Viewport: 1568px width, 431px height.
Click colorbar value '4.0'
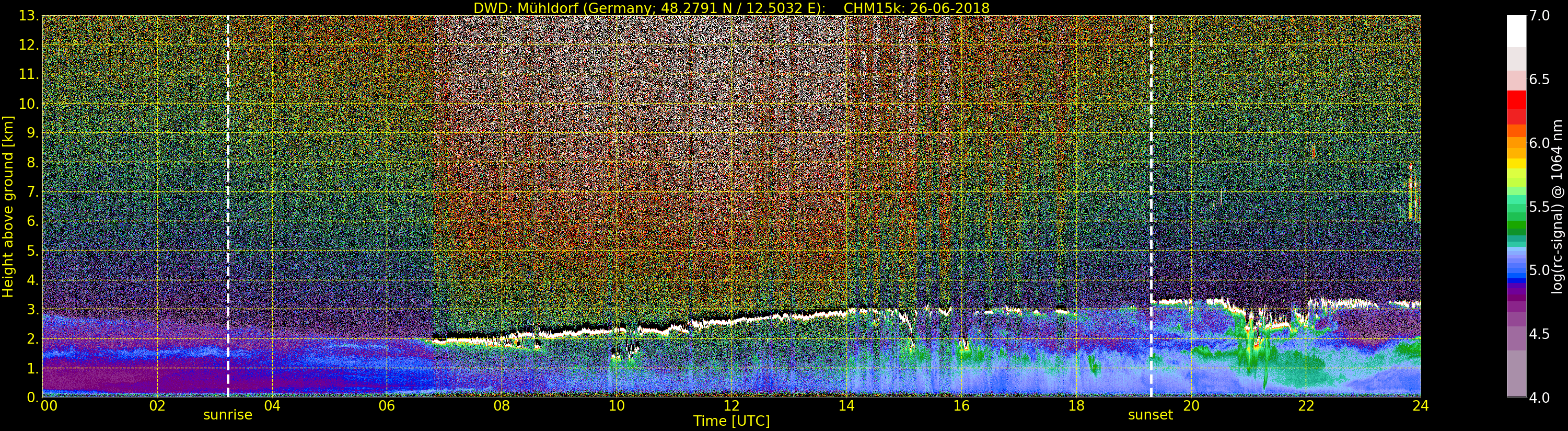pyautogui.click(x=1539, y=398)
